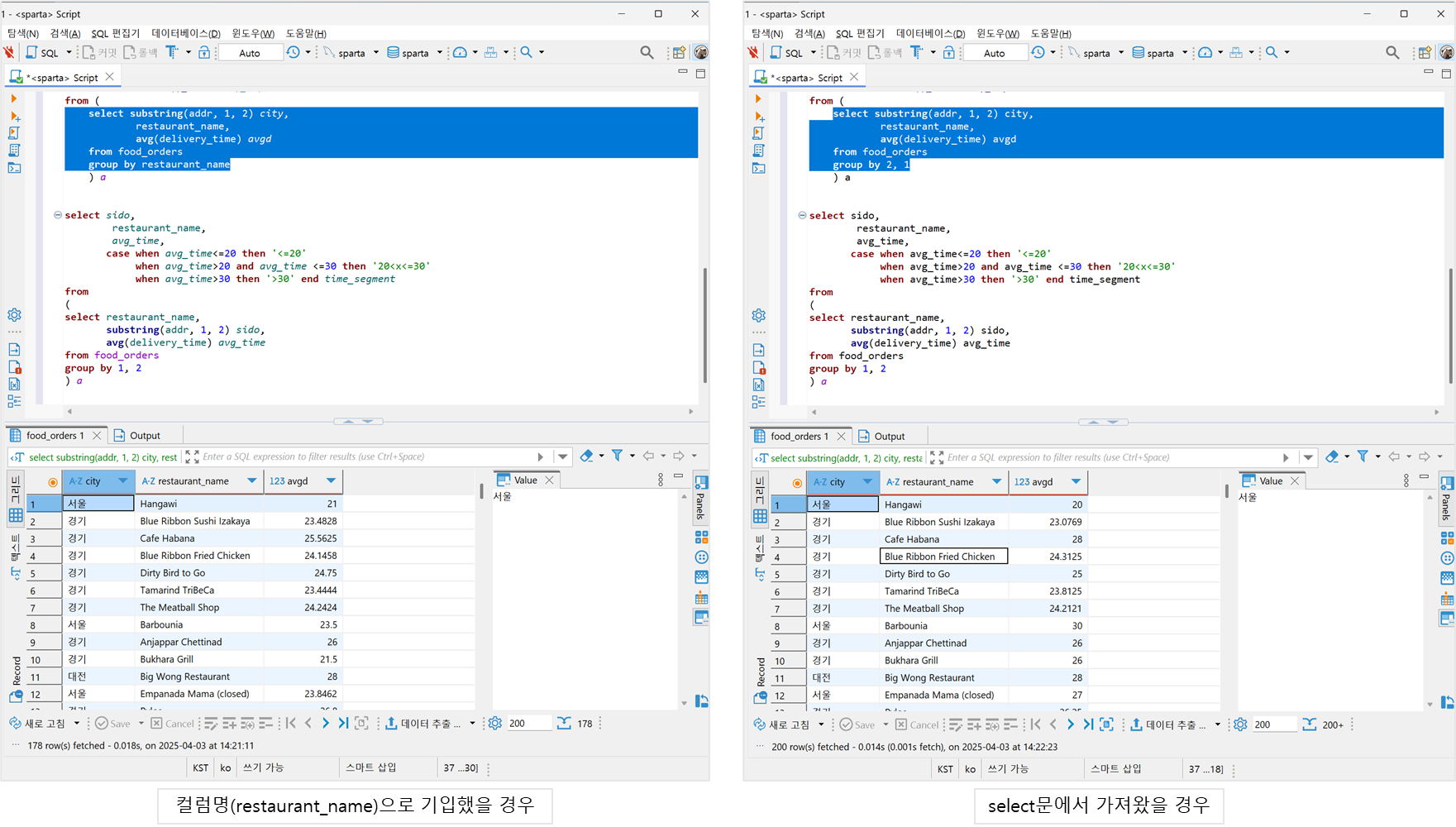Open SQL console icon in right window sidebar

coord(759,168)
